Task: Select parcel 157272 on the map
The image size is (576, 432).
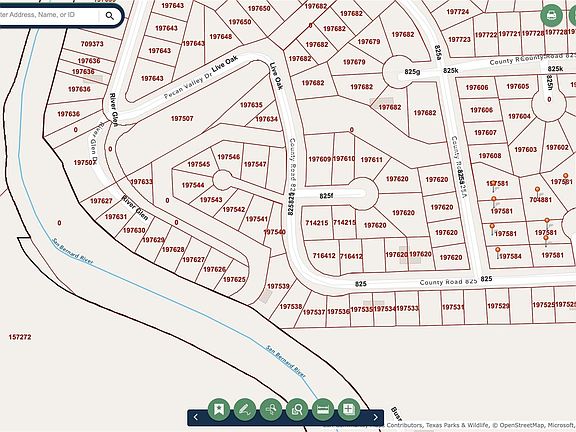Action: pyautogui.click(x=20, y=337)
